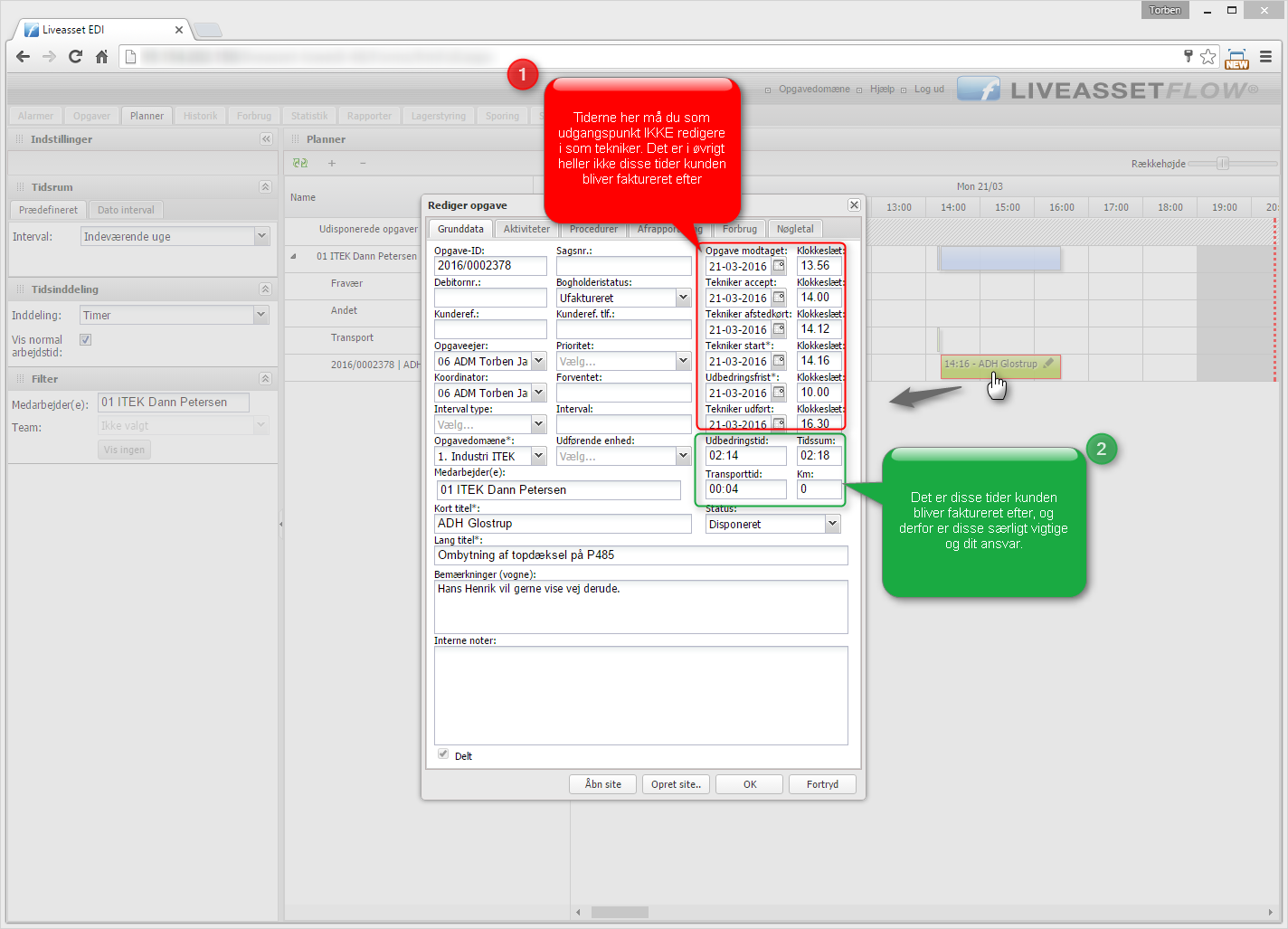The height and width of the screenshot is (929, 1288).
Task: Open calendar picker for Opgave modtaget date
Action: (779, 266)
